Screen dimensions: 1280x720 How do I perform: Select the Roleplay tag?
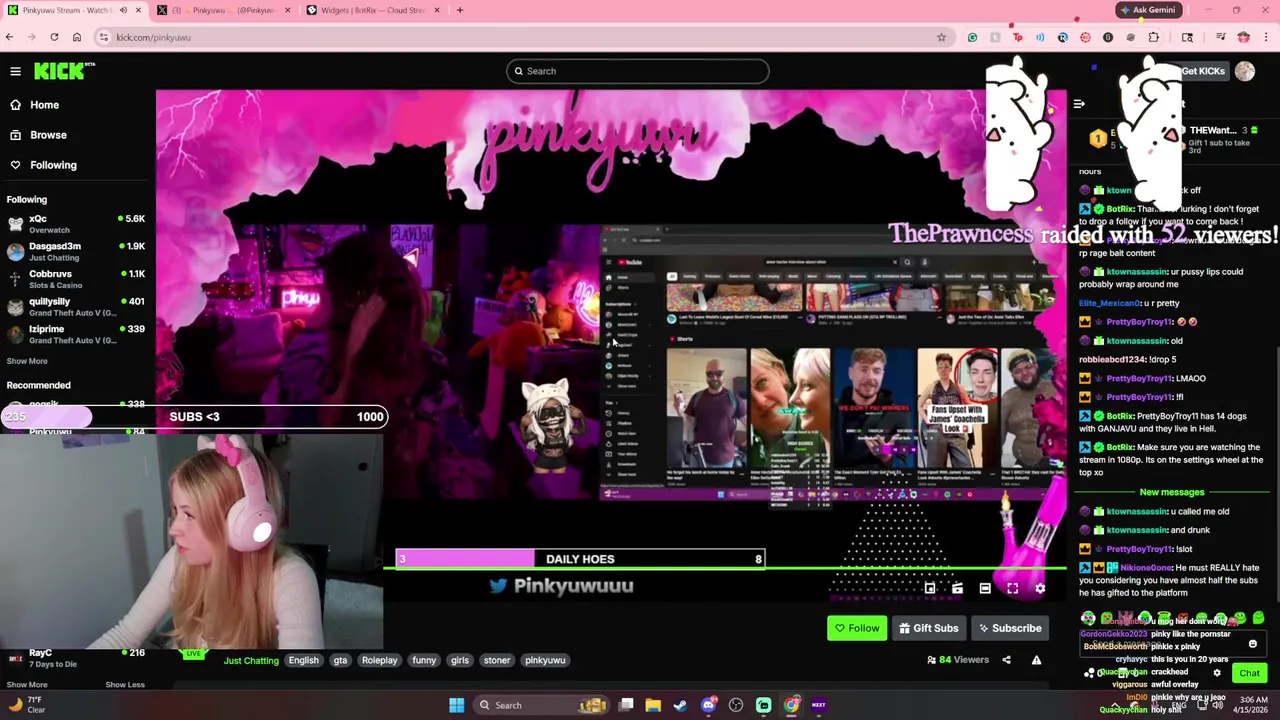(x=379, y=660)
